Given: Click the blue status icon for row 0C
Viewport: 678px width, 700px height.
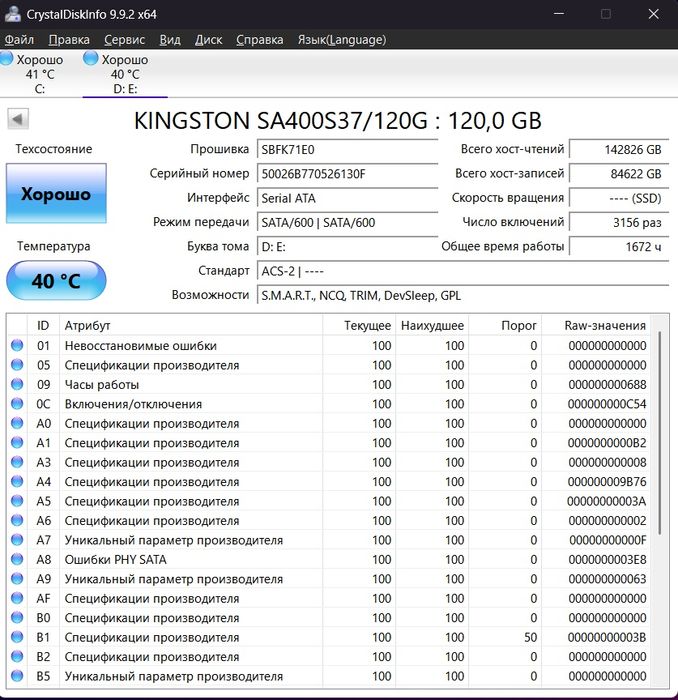Looking at the screenshot, I should pyautogui.click(x=17, y=404).
